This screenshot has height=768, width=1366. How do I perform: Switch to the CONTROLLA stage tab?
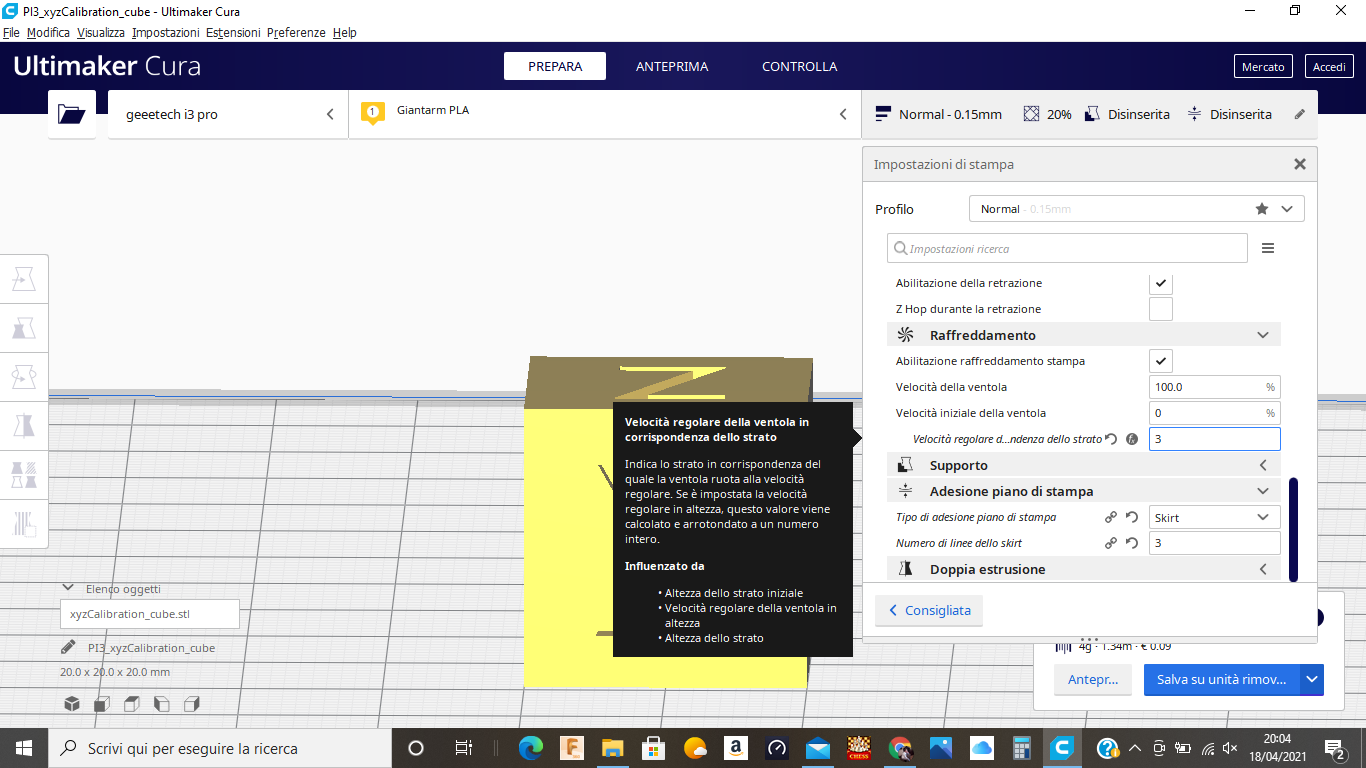tap(799, 66)
